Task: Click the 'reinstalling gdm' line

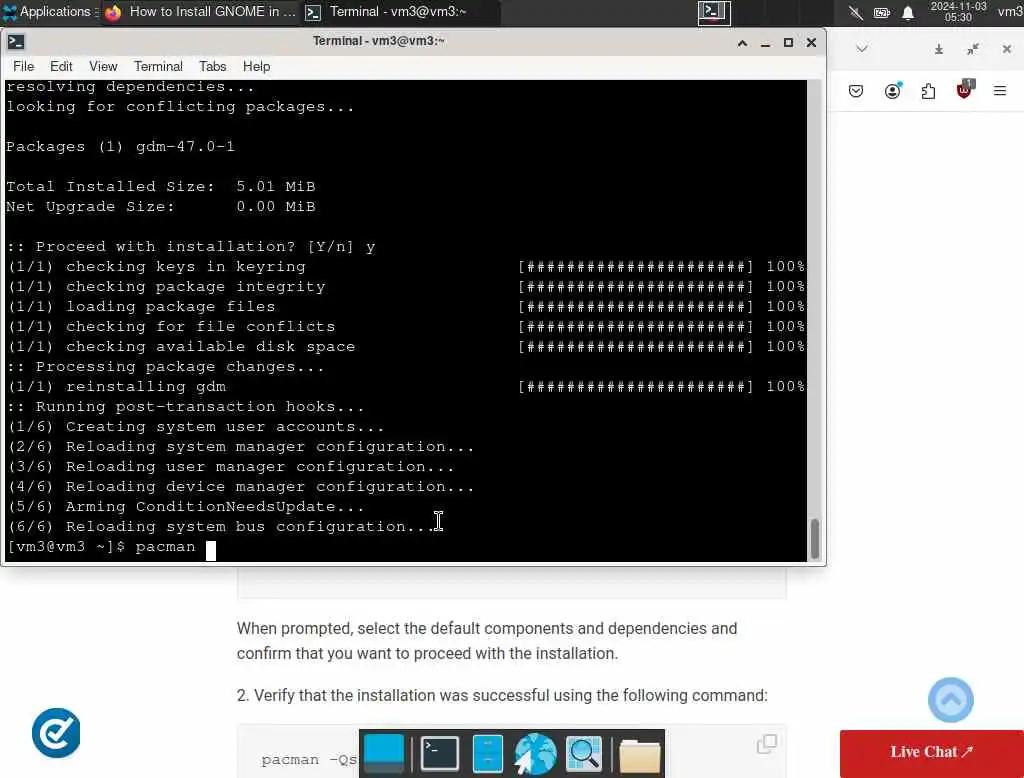Action: [117, 386]
